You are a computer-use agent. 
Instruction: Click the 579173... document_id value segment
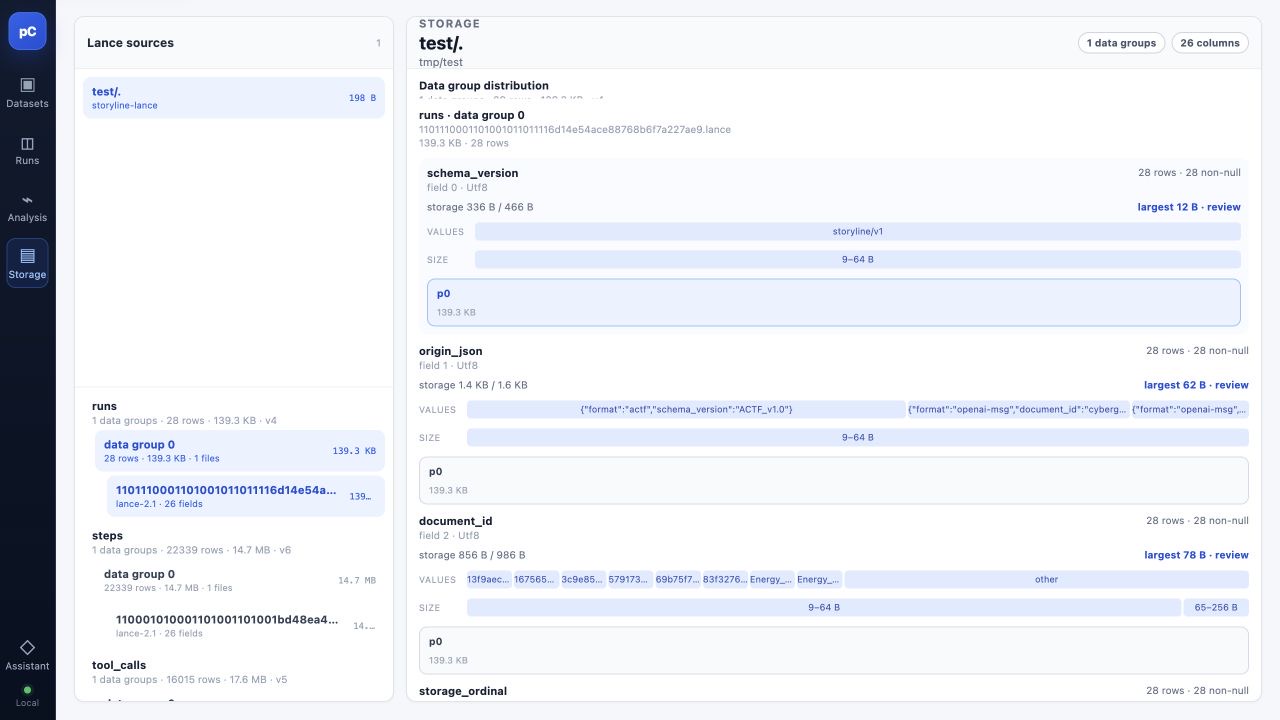click(x=630, y=579)
